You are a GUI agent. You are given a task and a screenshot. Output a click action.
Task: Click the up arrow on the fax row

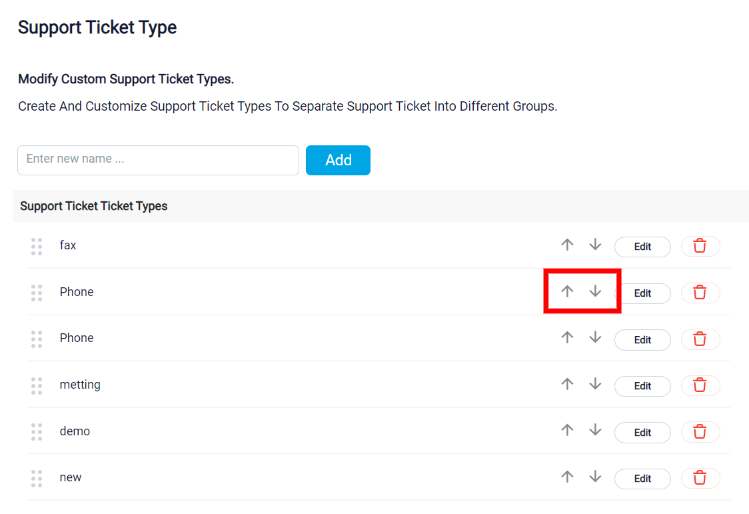pyautogui.click(x=567, y=245)
